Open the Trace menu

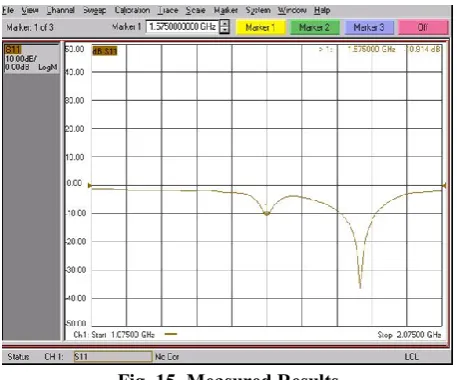point(168,10)
